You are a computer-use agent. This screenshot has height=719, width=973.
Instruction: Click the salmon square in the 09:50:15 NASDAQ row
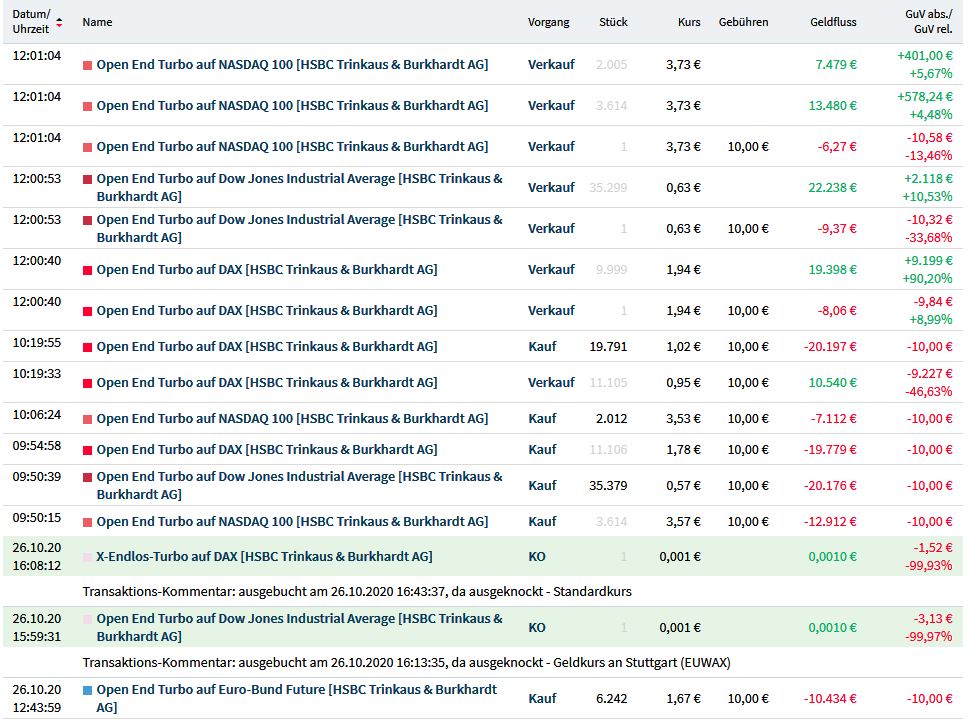click(x=87, y=522)
